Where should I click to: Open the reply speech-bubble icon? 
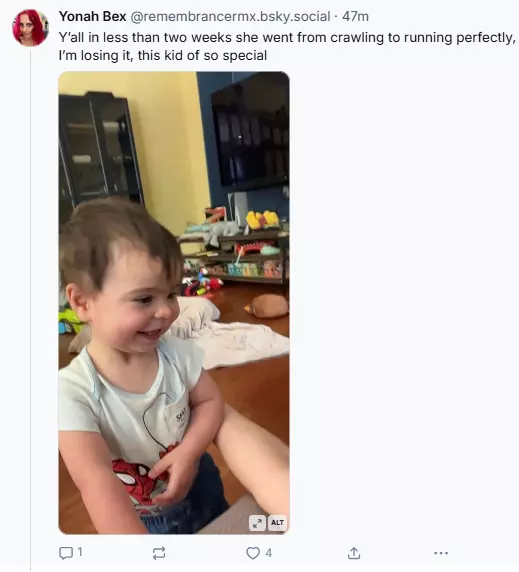click(66, 553)
